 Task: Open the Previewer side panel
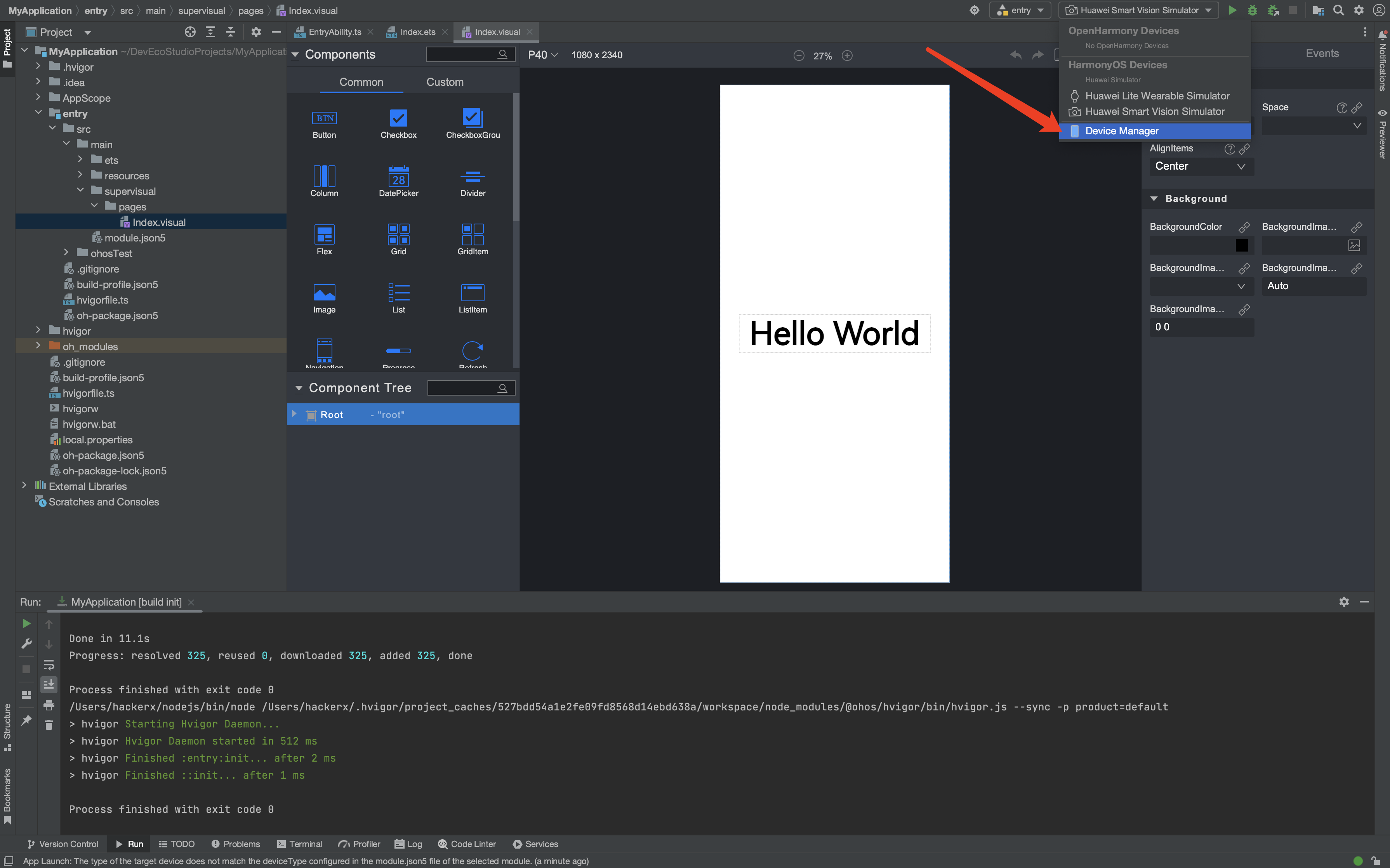1383,135
